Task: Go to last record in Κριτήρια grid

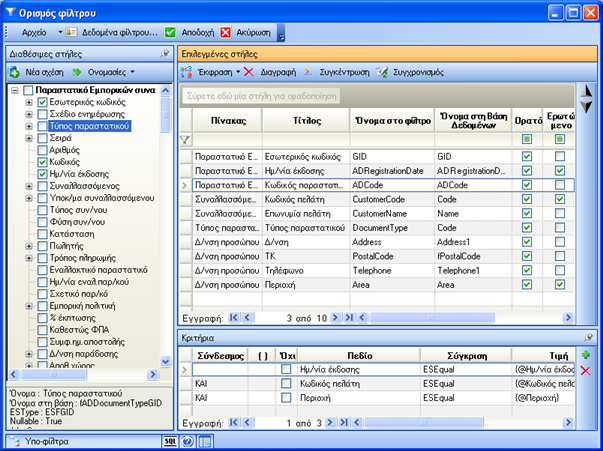Action: coord(343,423)
